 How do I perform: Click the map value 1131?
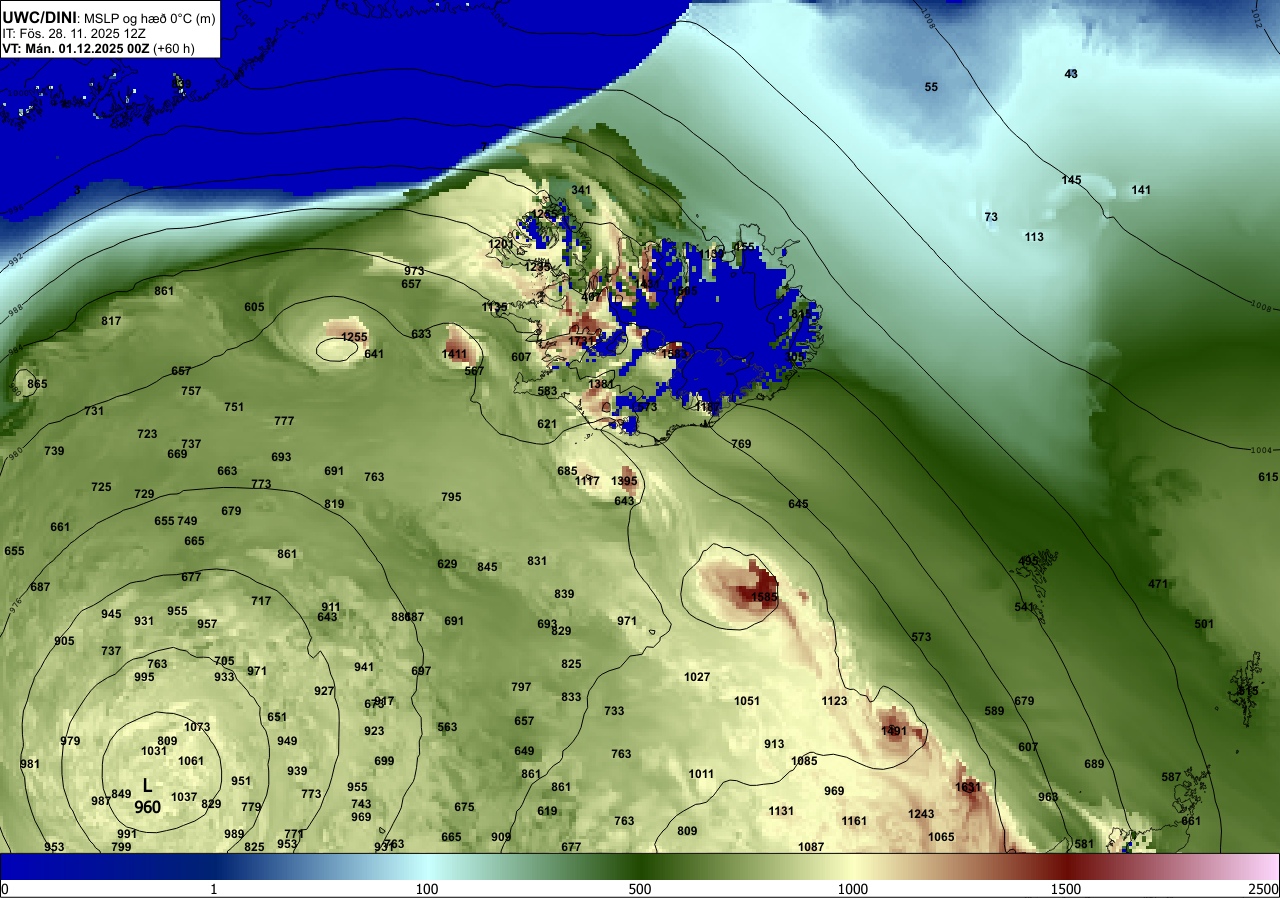coord(781,811)
